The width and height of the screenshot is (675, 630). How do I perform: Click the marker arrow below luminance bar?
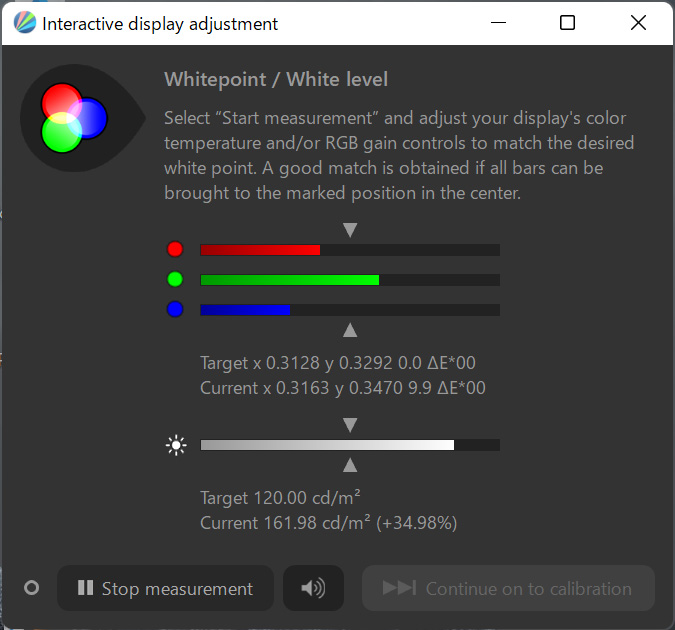[x=350, y=465]
